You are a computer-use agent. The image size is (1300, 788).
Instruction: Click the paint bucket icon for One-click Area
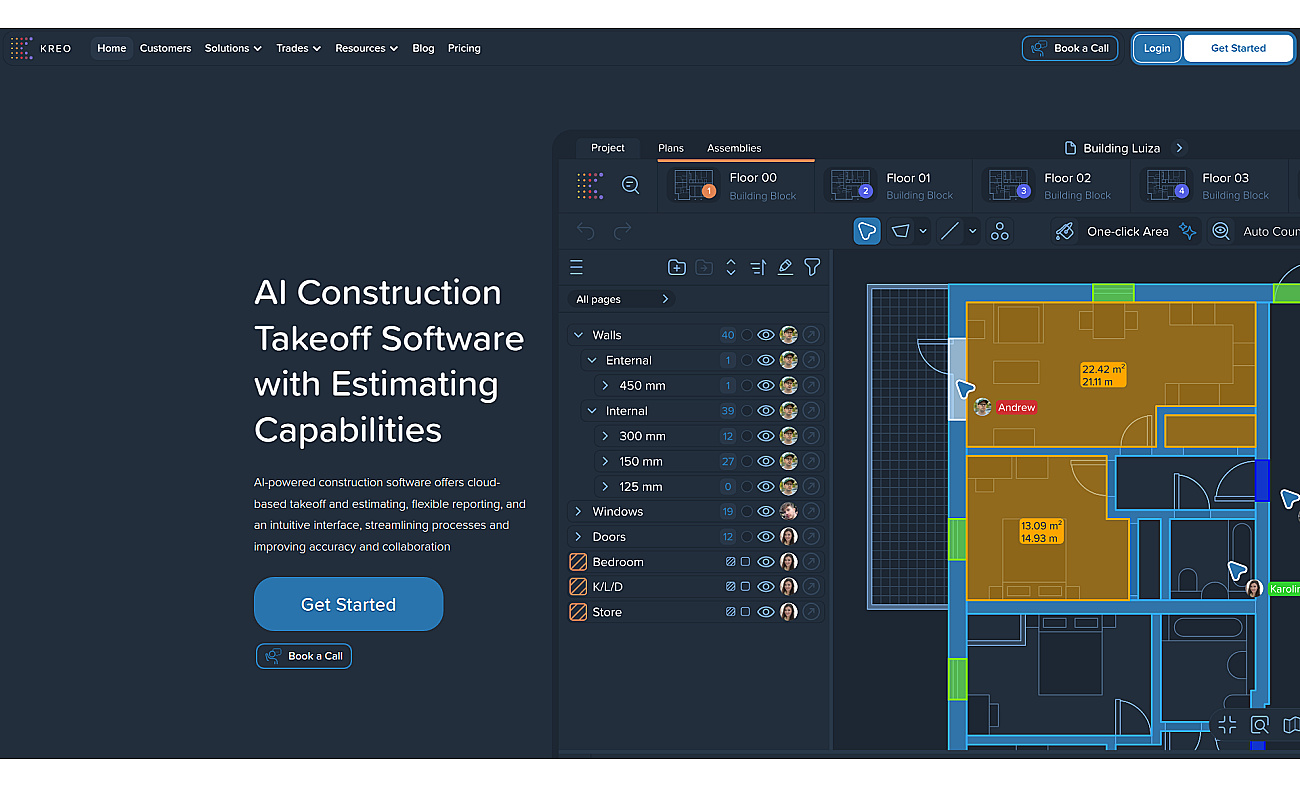click(1066, 231)
